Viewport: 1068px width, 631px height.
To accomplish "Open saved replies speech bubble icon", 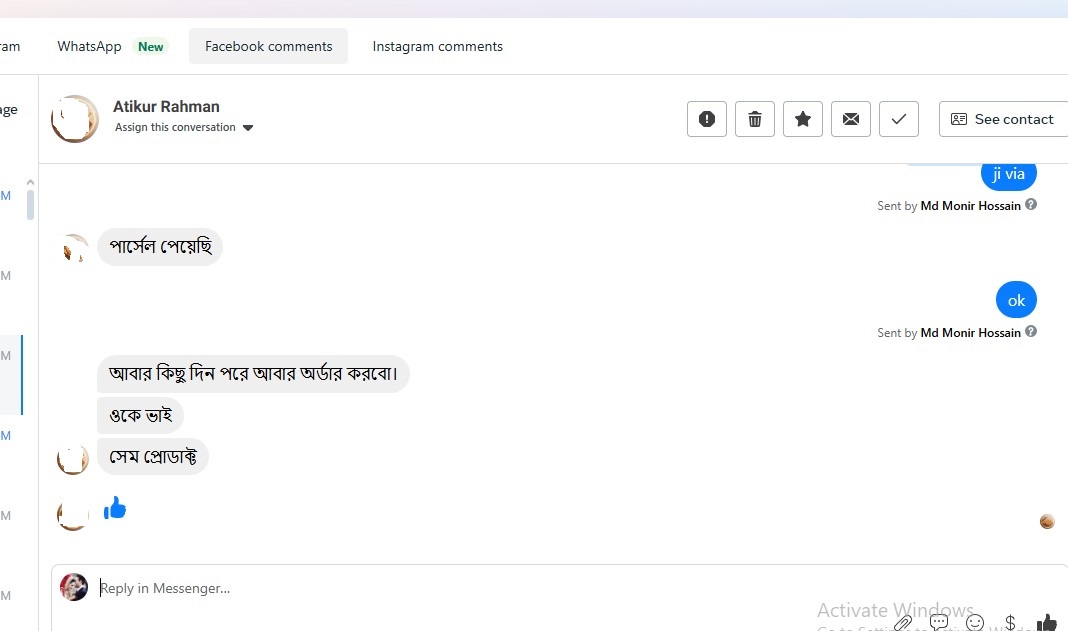I will [939, 623].
